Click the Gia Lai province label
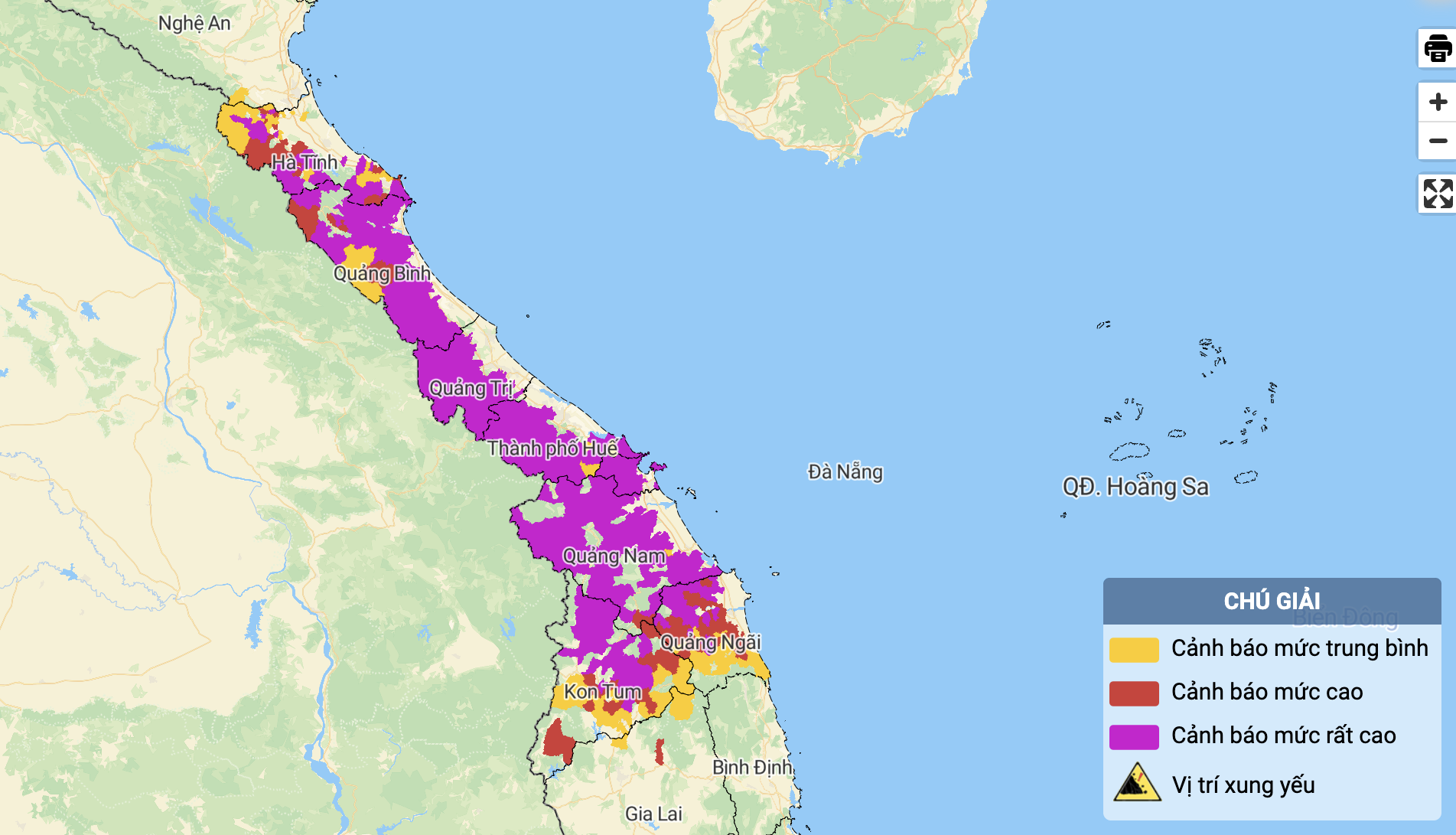The height and width of the screenshot is (835, 1456). (x=653, y=814)
